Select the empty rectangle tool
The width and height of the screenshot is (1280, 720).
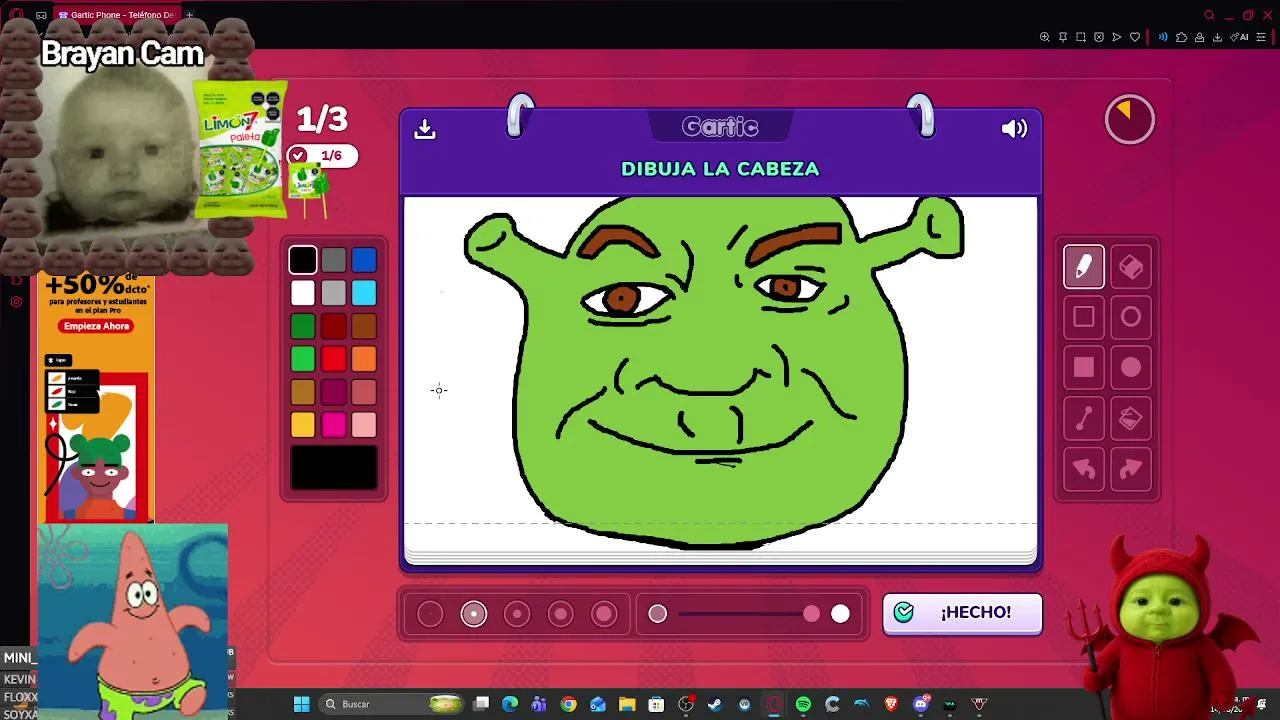1084,317
